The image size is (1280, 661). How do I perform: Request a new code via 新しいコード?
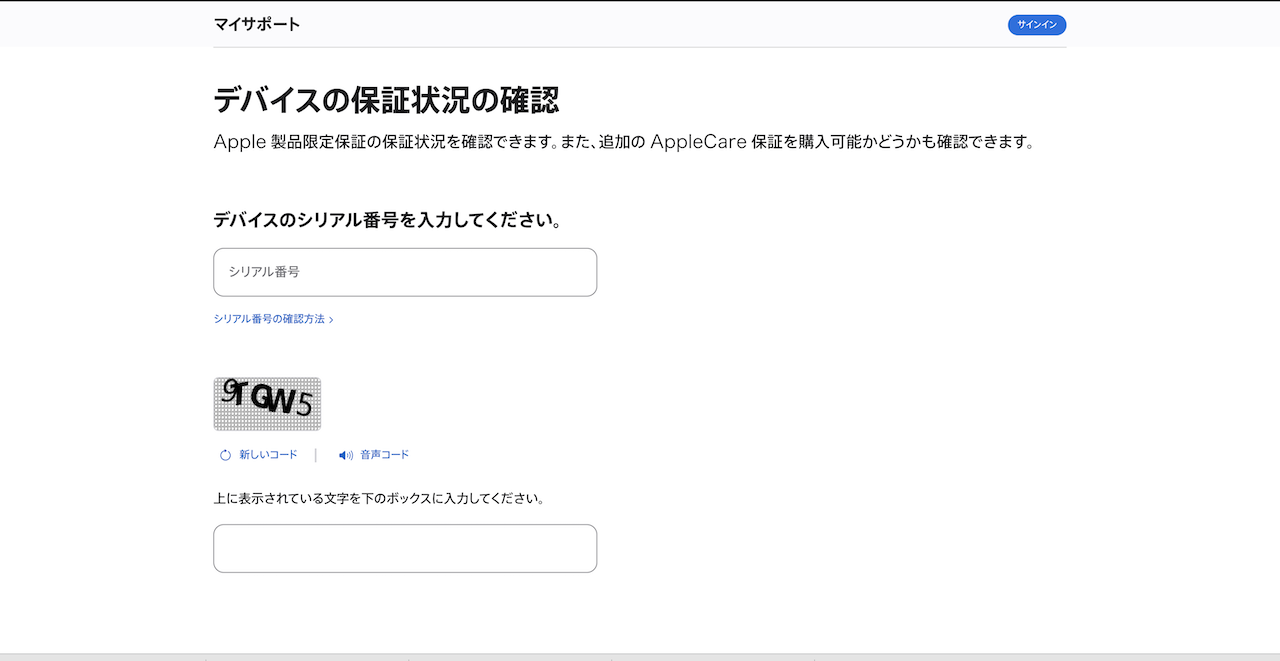[x=268, y=455]
